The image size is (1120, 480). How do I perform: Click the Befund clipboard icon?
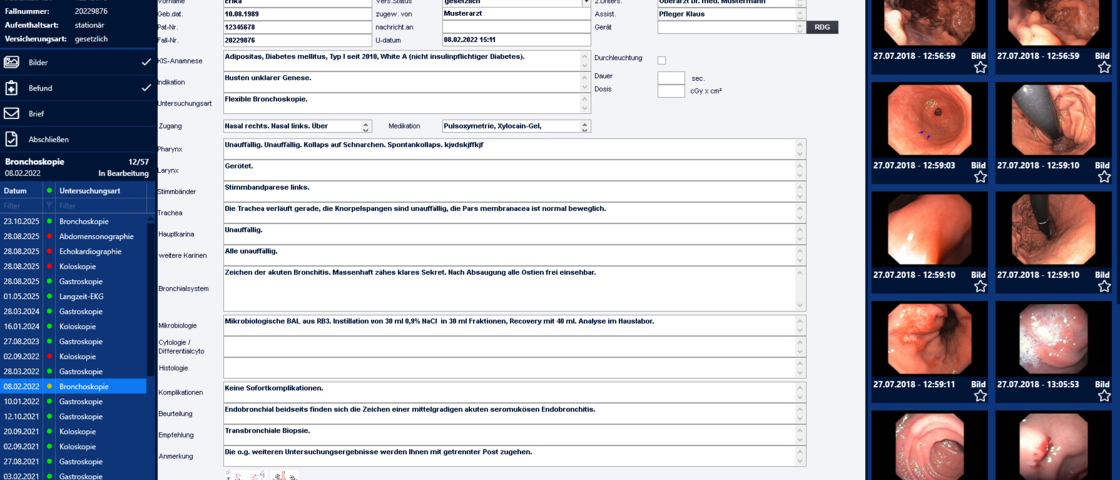[x=12, y=88]
